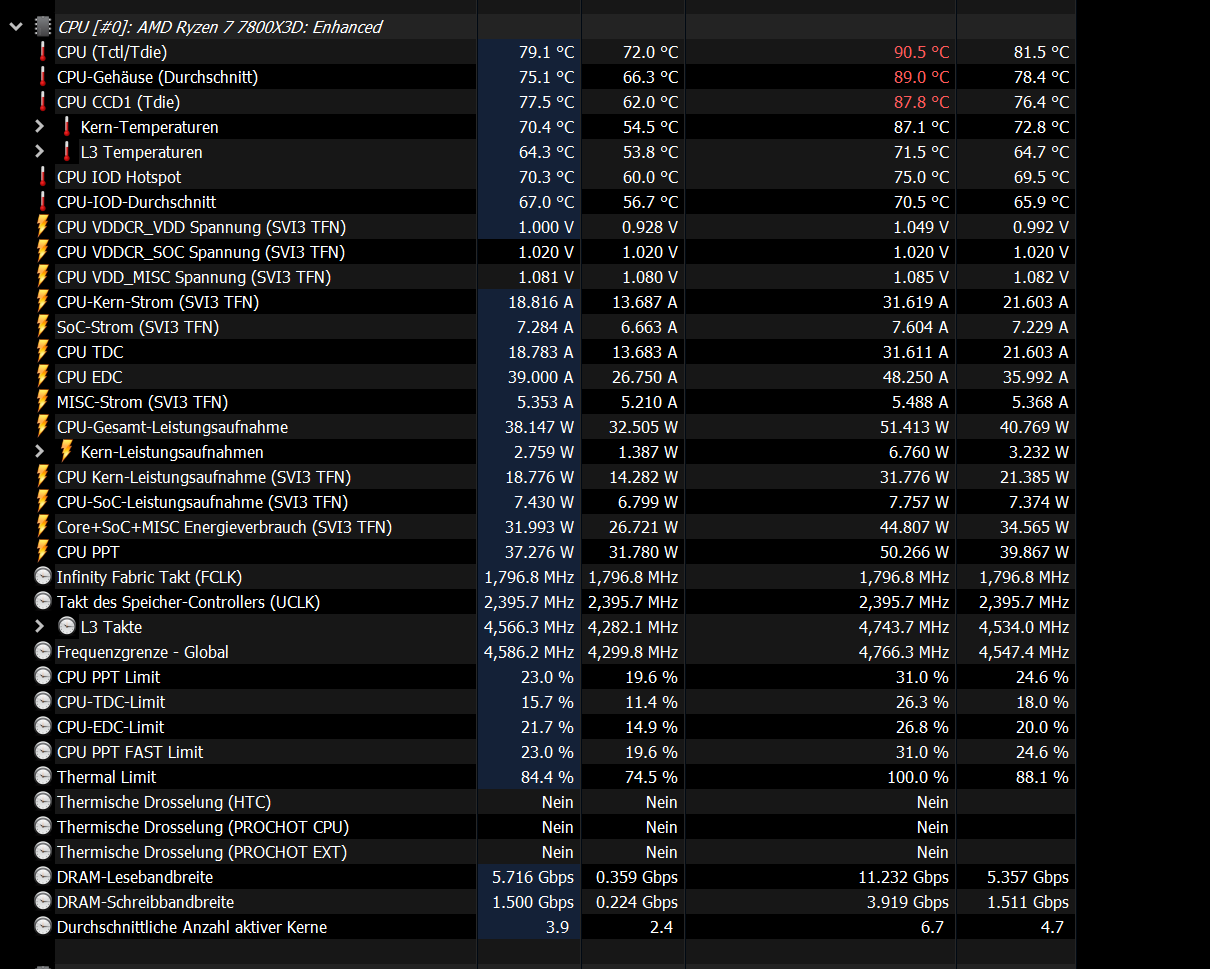1210x969 pixels.
Task: Click the red 90.5 °C maximum value
Action: [x=921, y=52]
